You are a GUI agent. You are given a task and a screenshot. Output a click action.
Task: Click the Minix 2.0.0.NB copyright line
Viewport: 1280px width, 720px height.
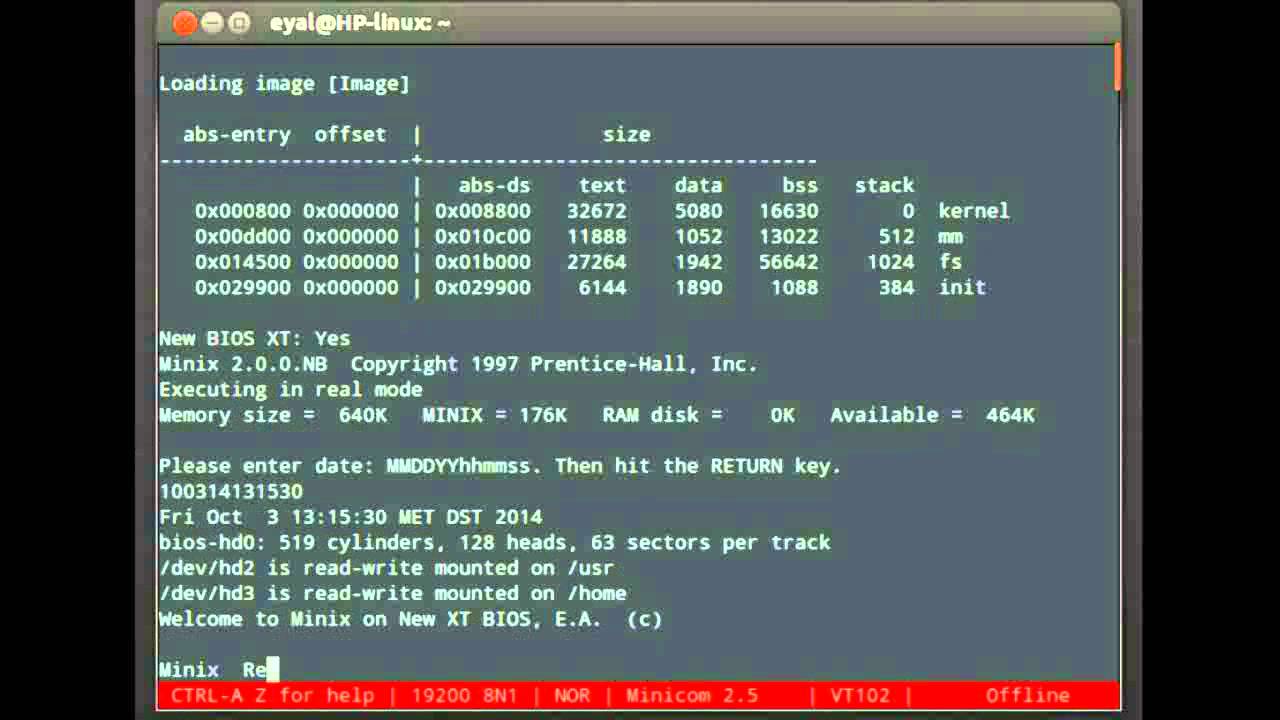coord(458,364)
